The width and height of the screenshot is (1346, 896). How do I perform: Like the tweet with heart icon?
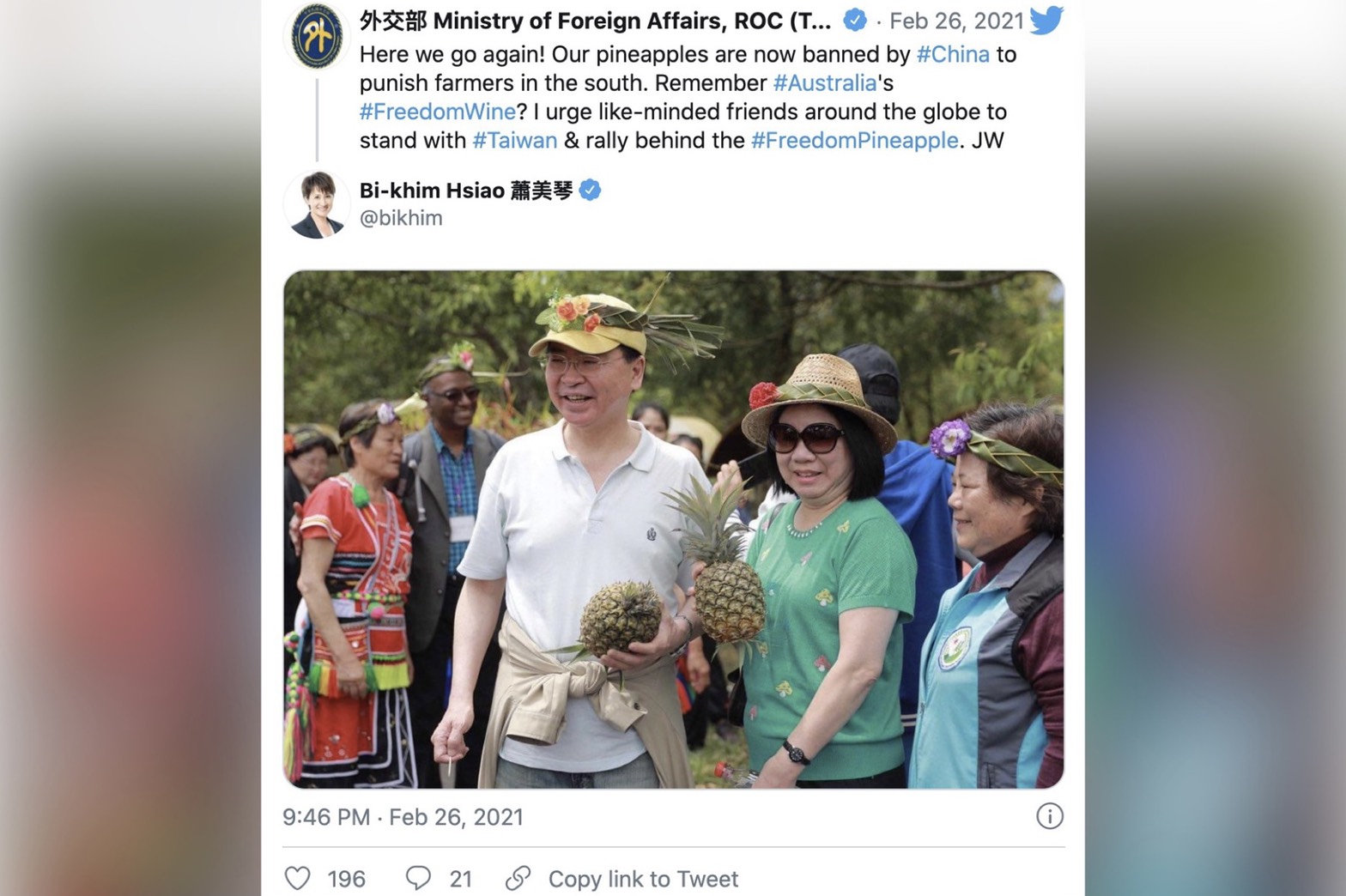pyautogui.click(x=297, y=878)
